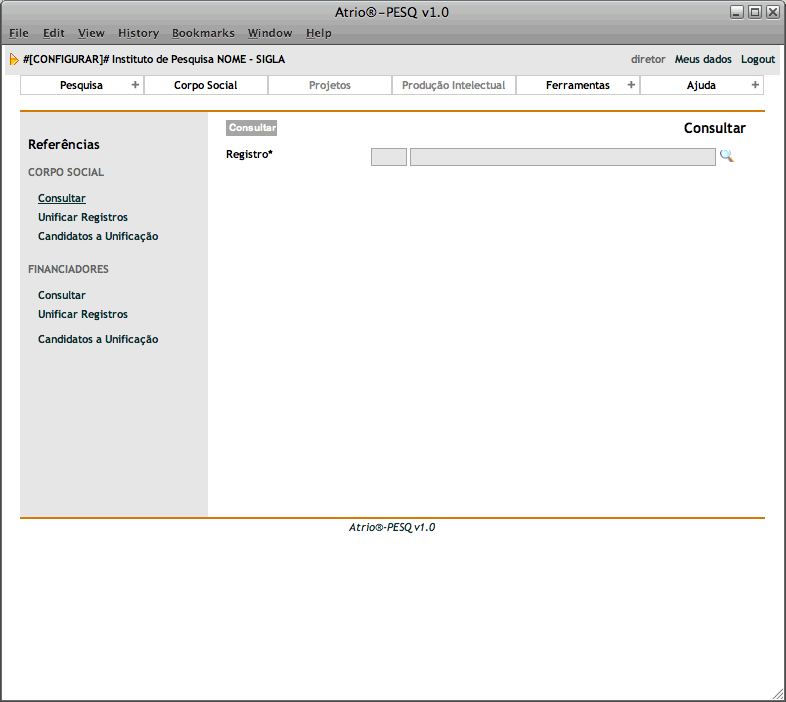This screenshot has height=702, width=786.
Task: Open Unificar Registros under Corpo Social
Action: pos(83,217)
